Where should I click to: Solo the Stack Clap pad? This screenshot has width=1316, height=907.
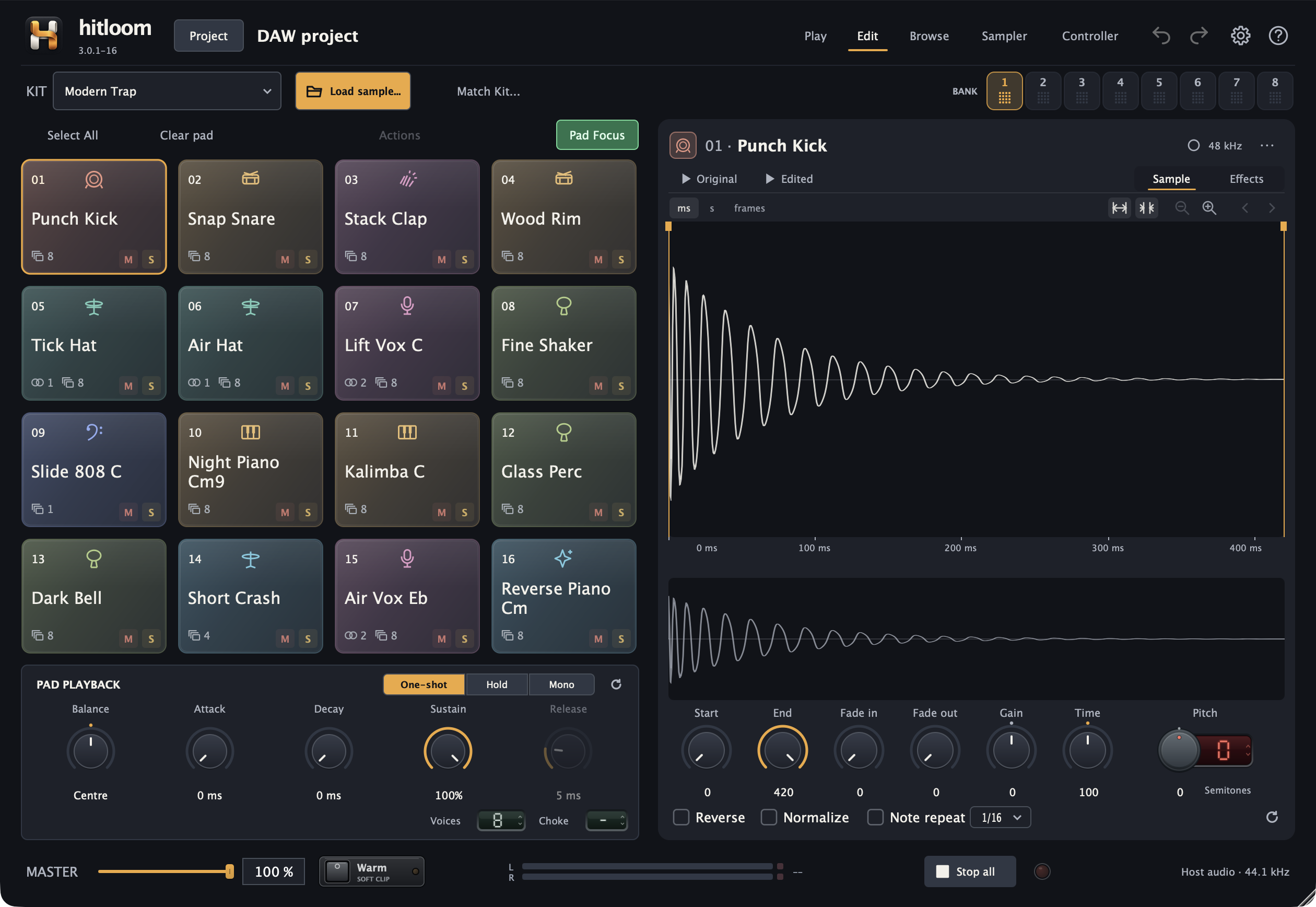[465, 259]
